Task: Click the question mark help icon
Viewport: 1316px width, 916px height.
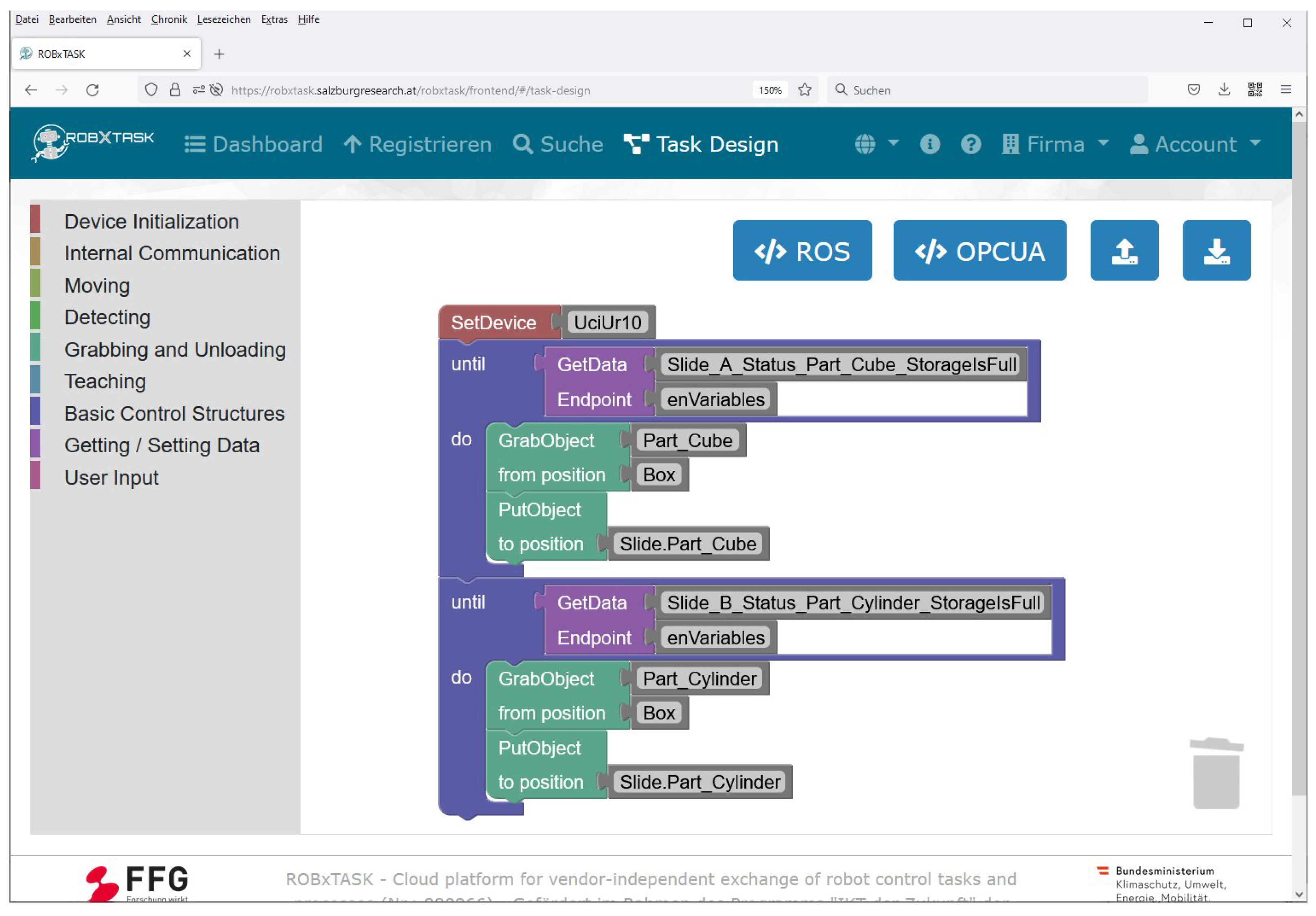Action: pyautogui.click(x=971, y=144)
